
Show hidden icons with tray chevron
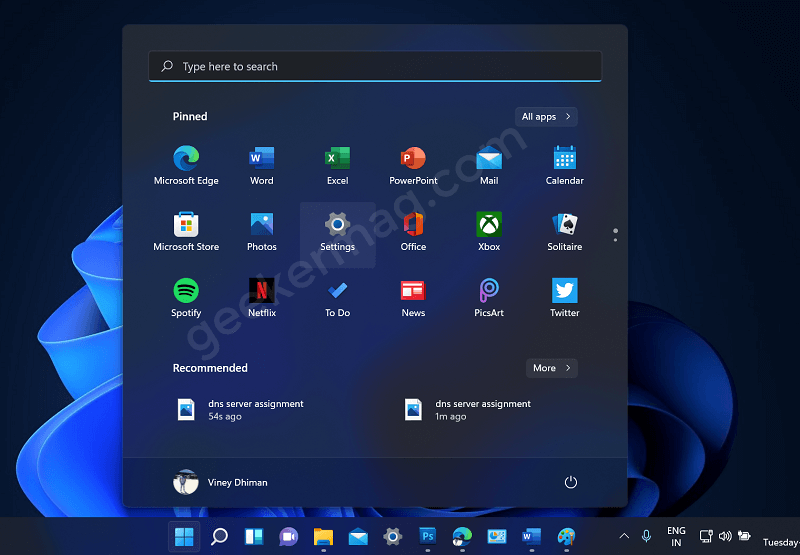[624, 536]
